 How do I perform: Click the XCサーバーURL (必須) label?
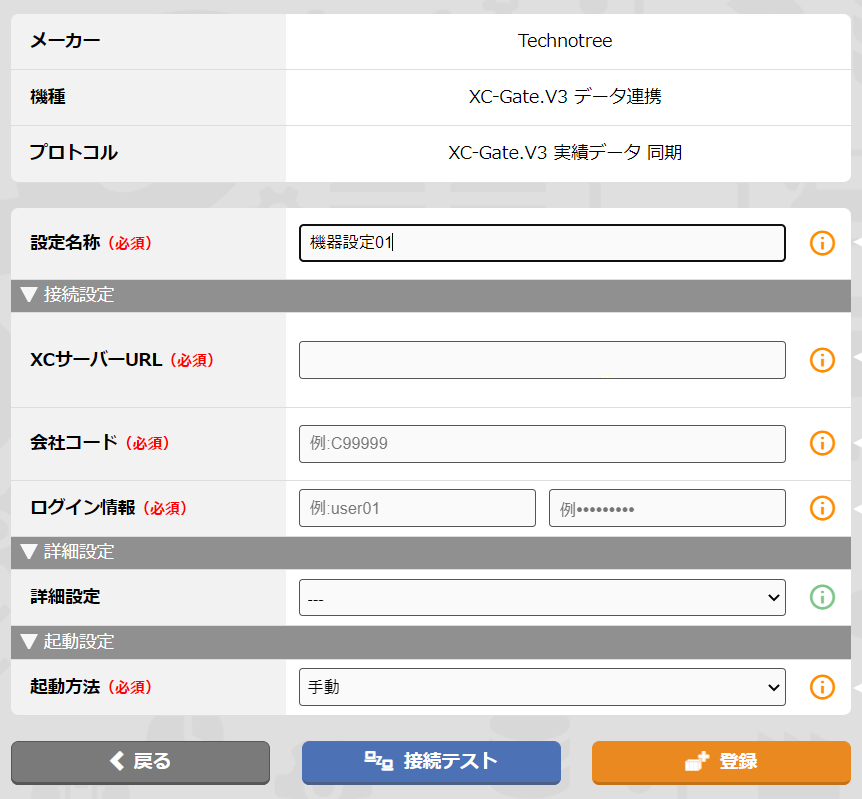122,360
